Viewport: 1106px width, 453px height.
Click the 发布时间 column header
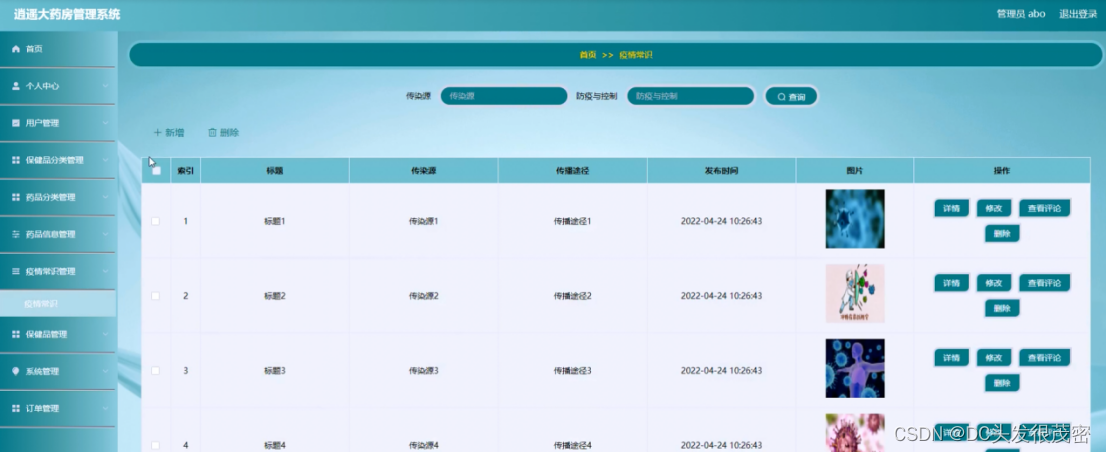tap(722, 171)
